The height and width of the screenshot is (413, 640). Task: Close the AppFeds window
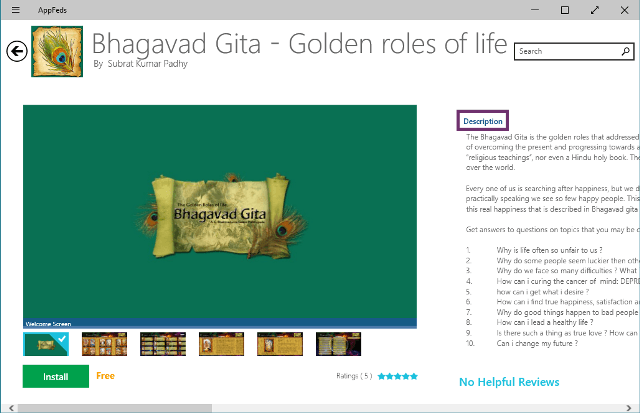point(624,10)
